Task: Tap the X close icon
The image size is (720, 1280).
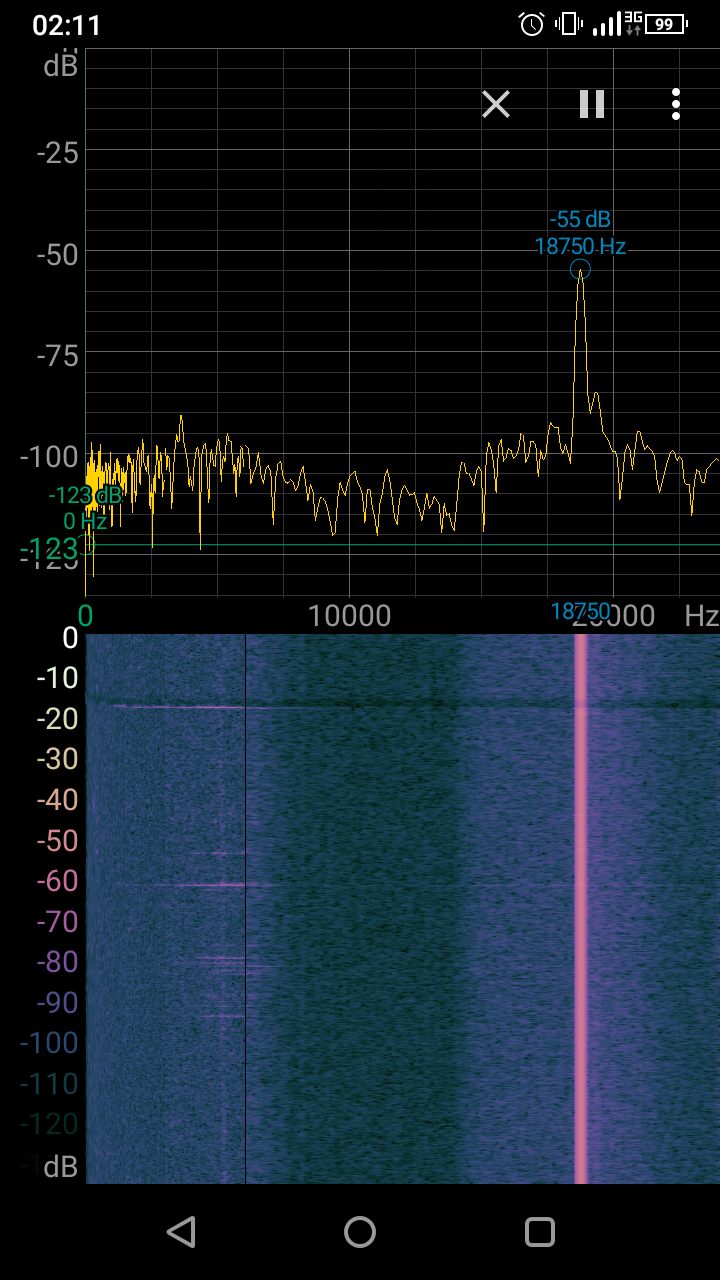Action: (496, 104)
